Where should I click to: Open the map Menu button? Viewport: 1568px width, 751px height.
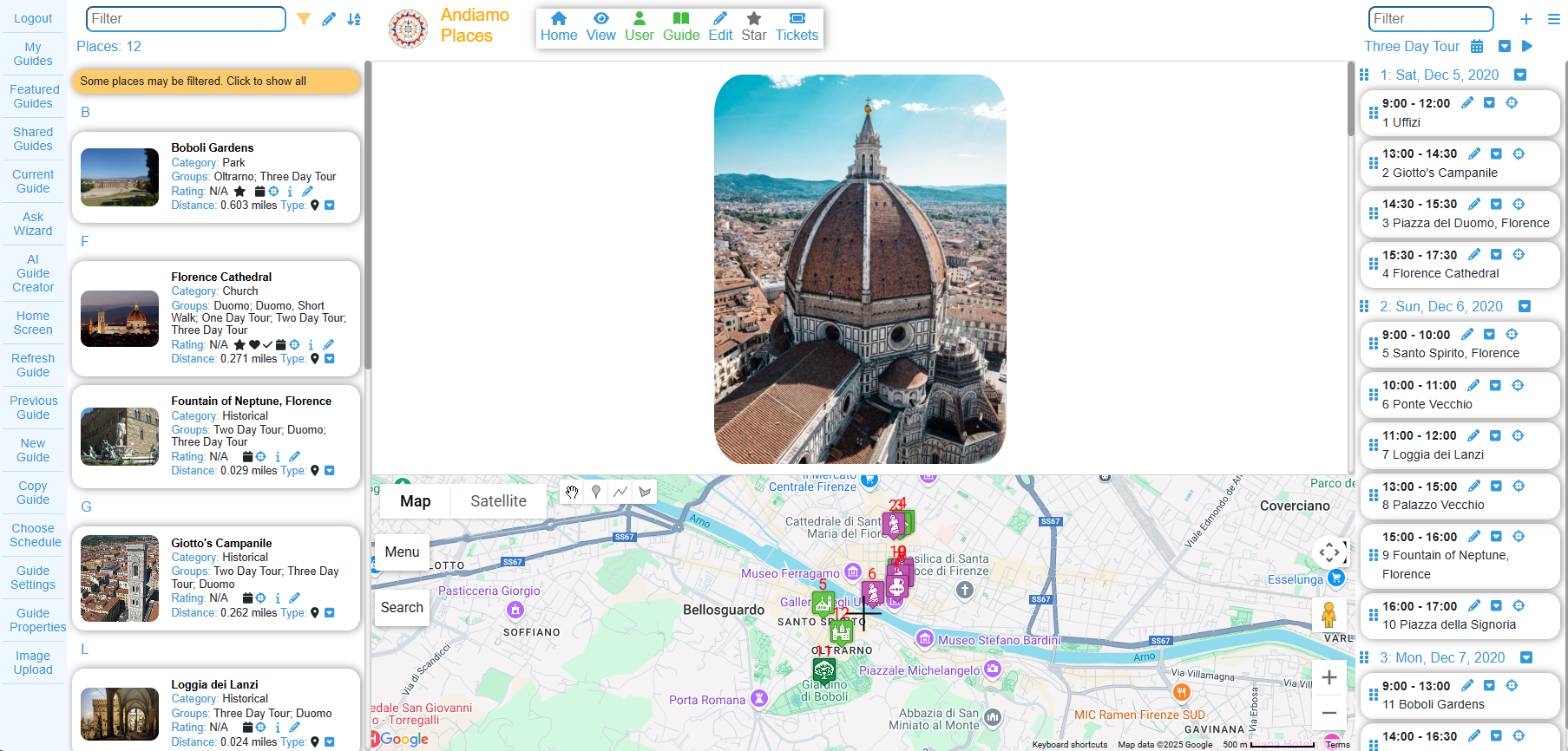(402, 552)
